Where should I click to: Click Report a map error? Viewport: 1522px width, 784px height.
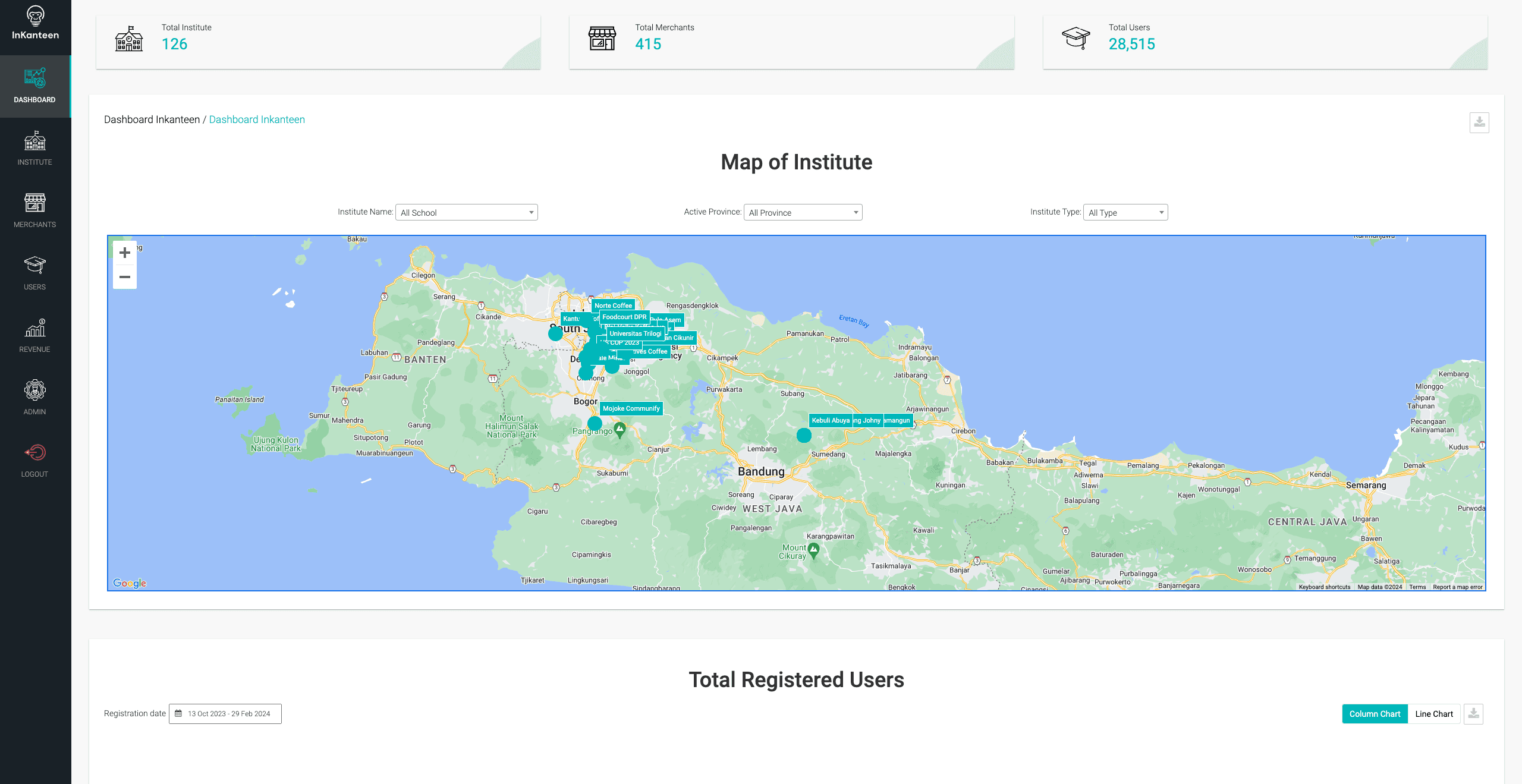1458,587
